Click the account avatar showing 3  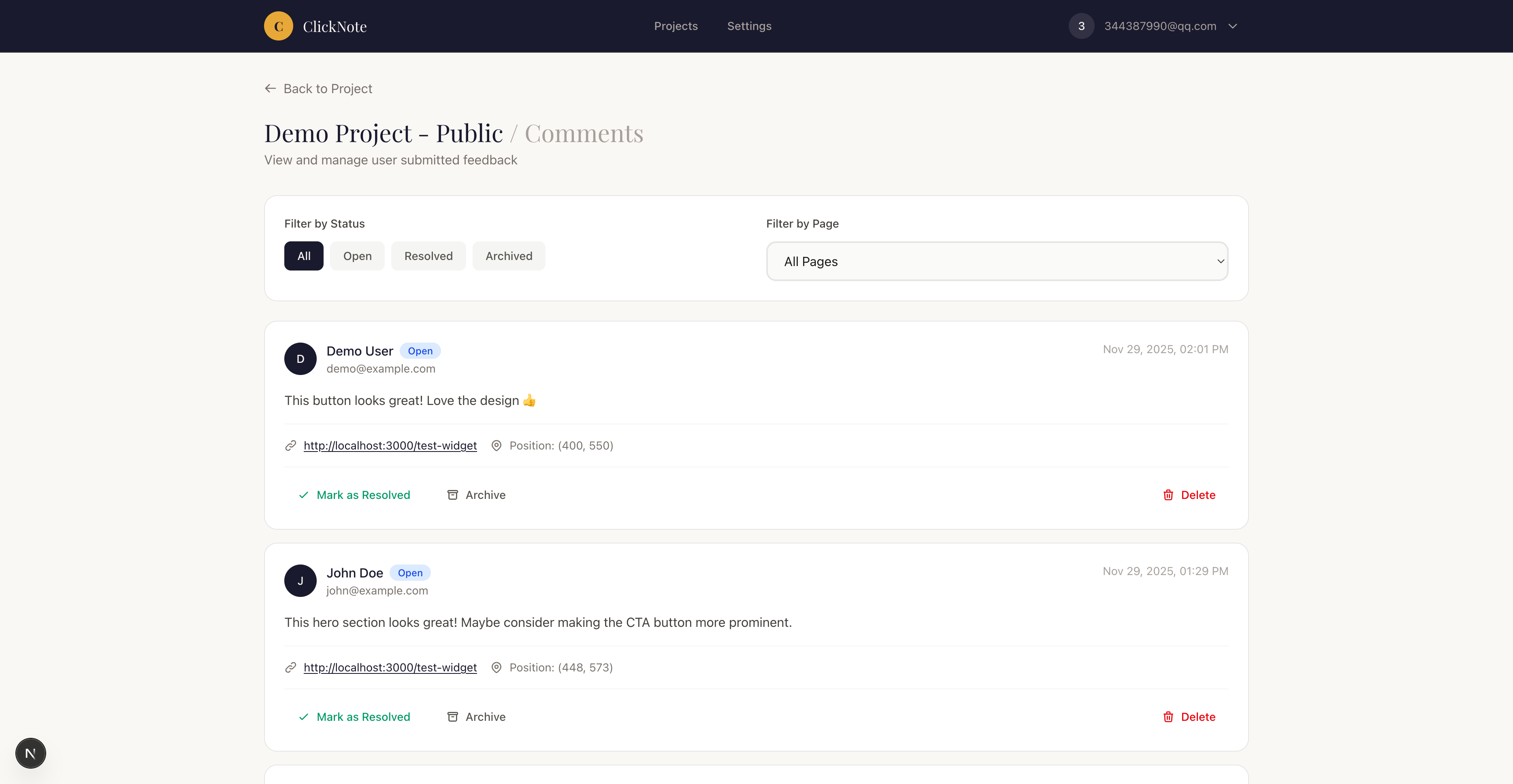point(1081,26)
